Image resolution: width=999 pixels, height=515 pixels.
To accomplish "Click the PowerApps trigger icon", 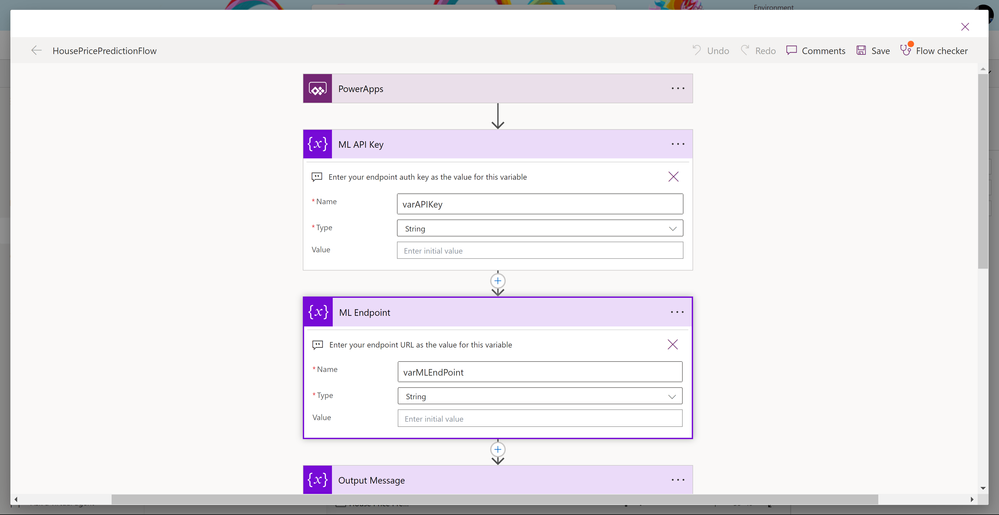I will (317, 89).
